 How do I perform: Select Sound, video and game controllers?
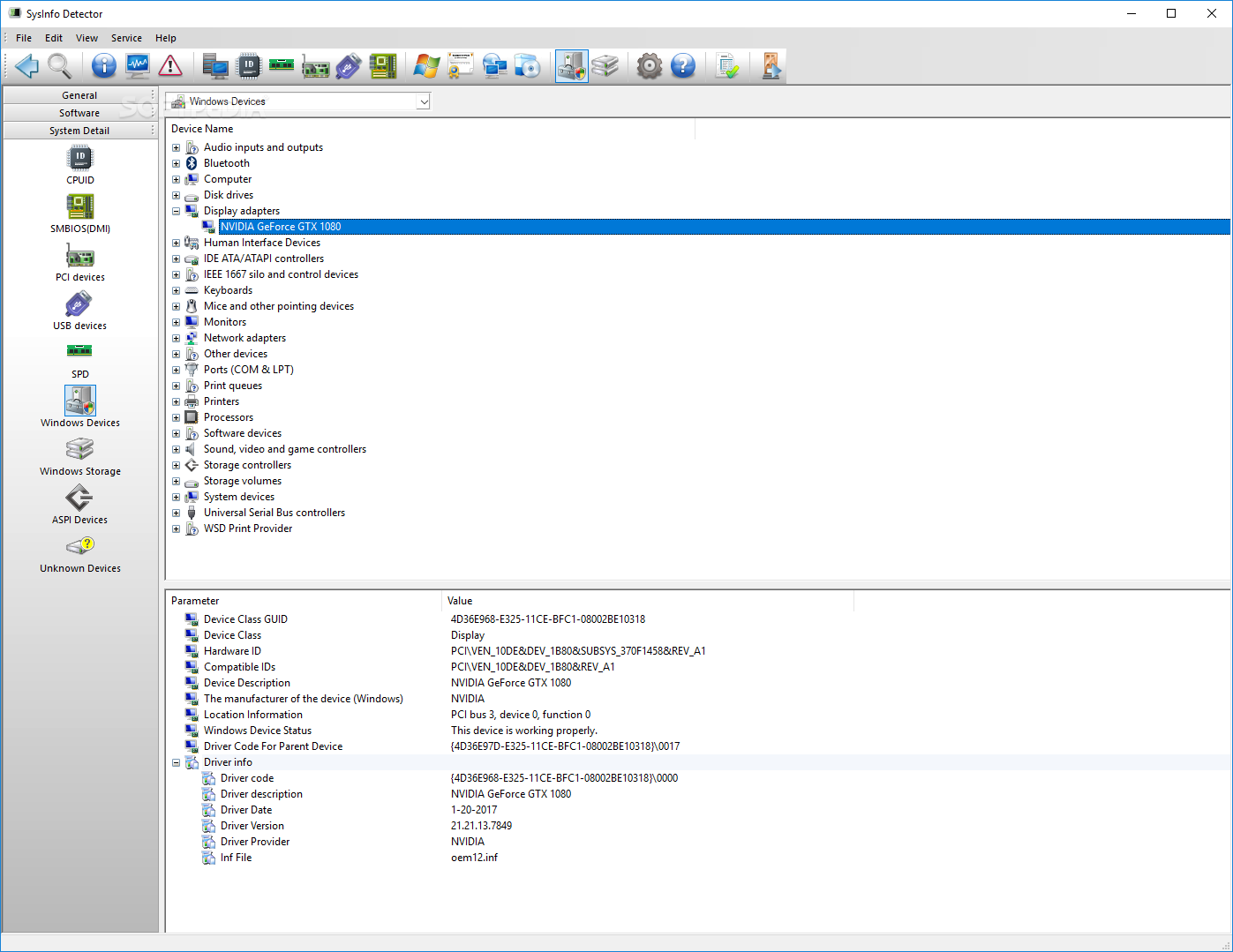coord(285,449)
